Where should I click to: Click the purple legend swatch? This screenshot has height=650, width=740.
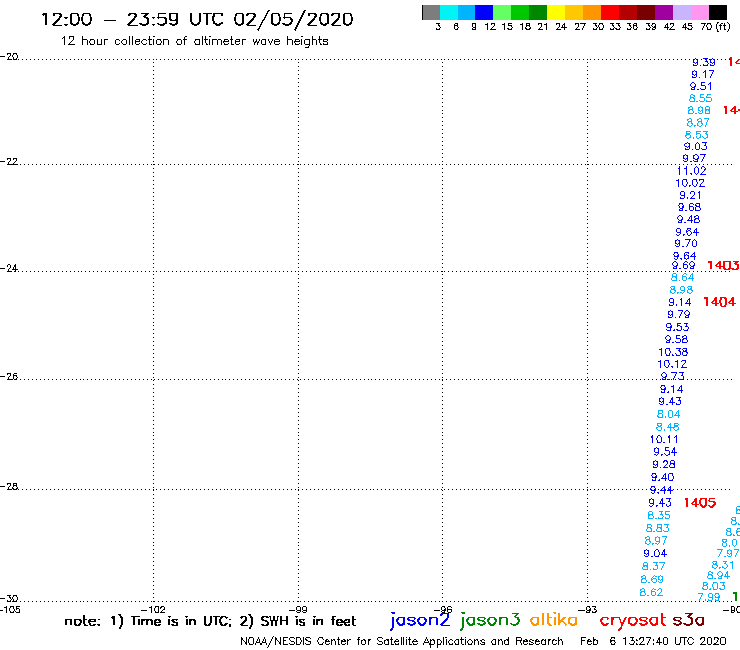(664, 13)
